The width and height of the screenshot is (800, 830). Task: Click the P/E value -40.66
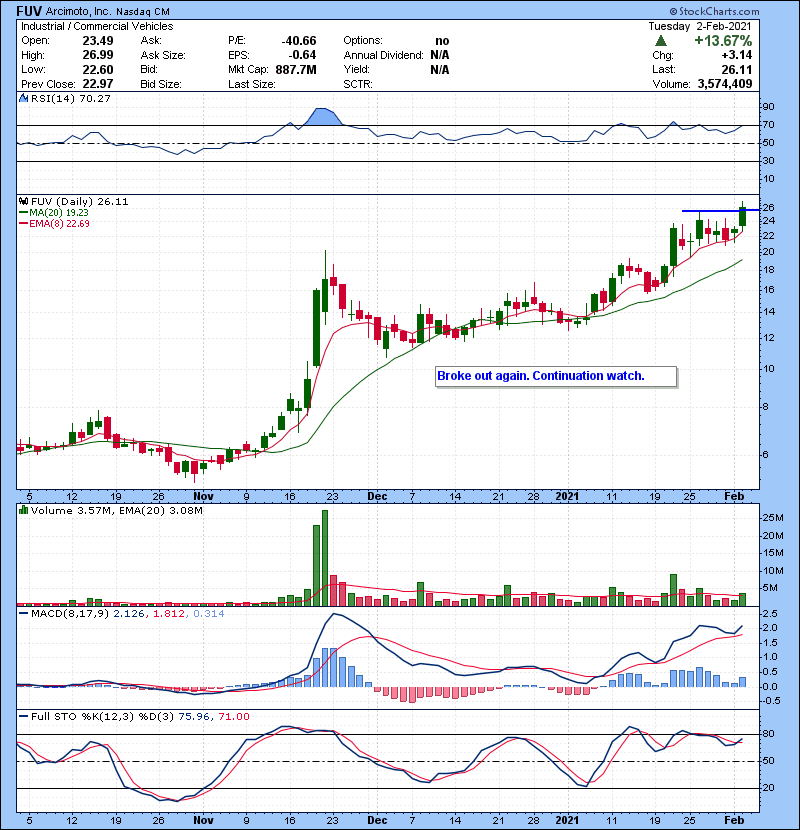pyautogui.click(x=299, y=41)
